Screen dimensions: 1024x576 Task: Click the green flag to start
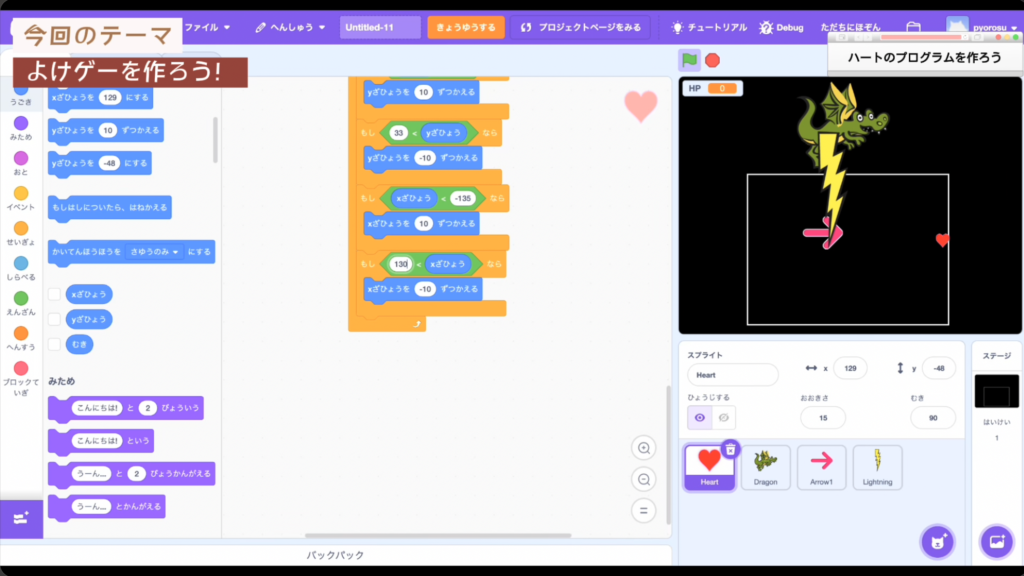pyautogui.click(x=689, y=60)
